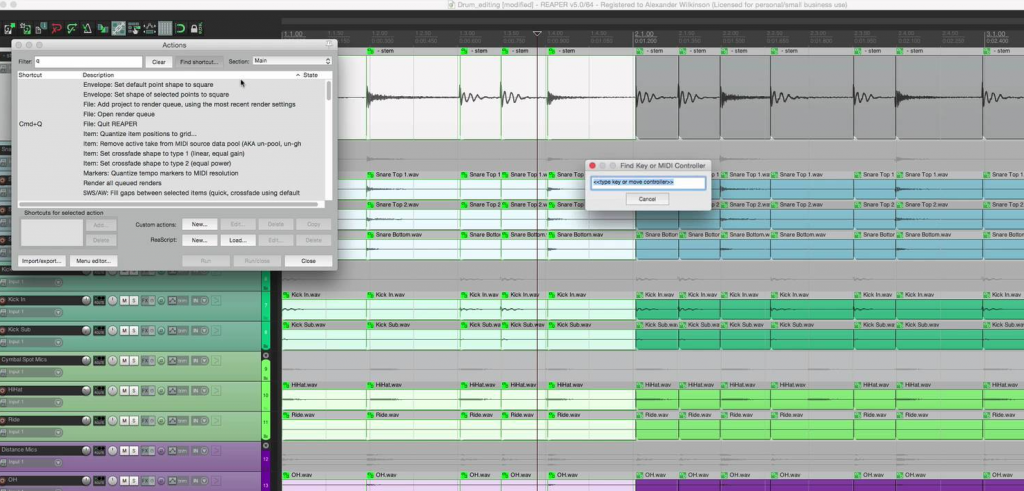
Task: Click New... beside Custom actions
Action: click(199, 224)
